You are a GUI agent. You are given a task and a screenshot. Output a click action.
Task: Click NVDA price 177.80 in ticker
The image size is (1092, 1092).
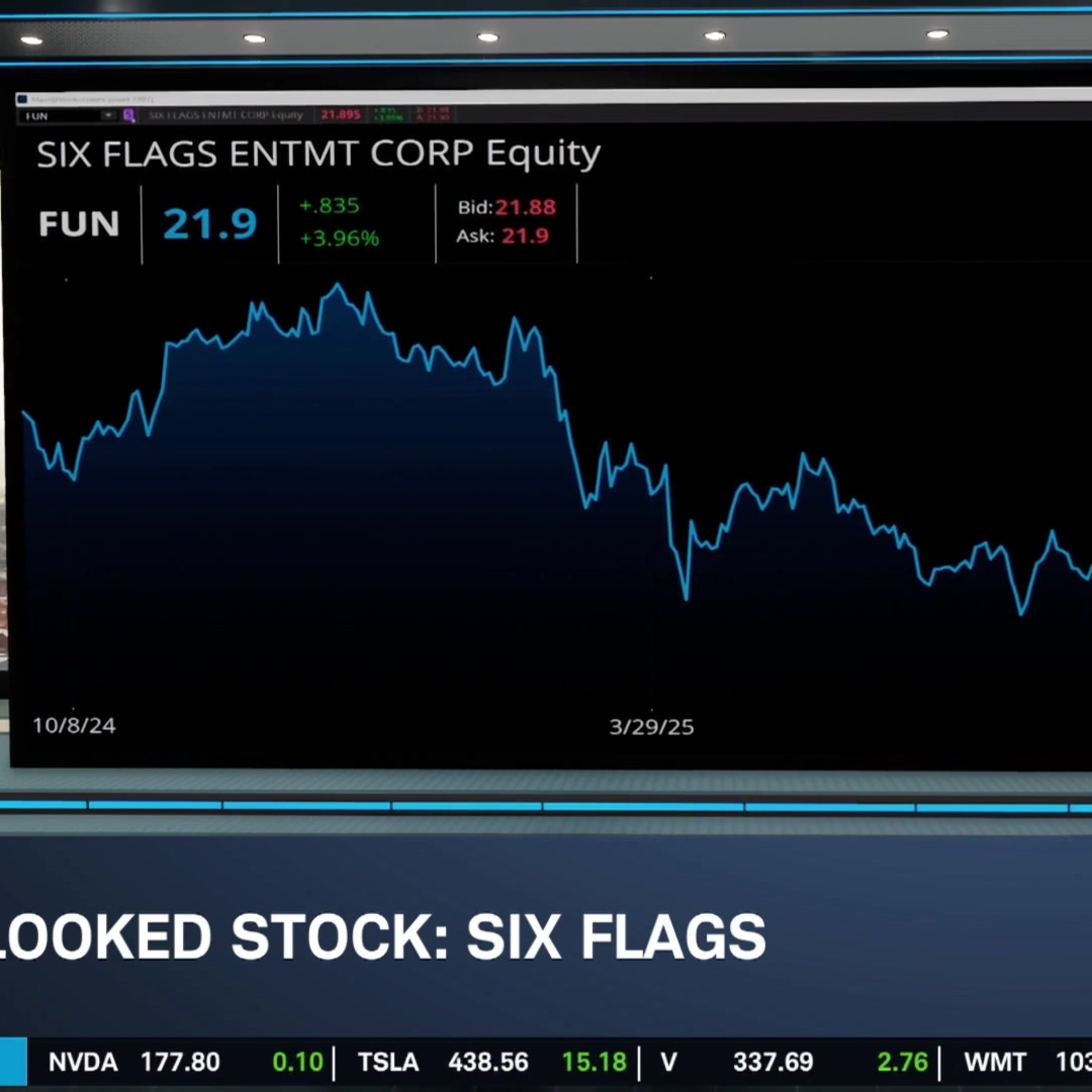180,1062
